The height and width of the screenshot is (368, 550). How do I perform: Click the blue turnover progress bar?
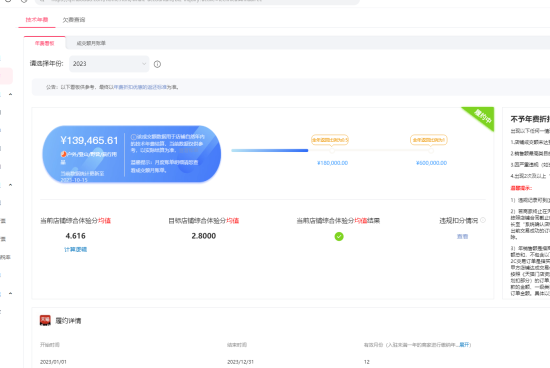coord(270,150)
